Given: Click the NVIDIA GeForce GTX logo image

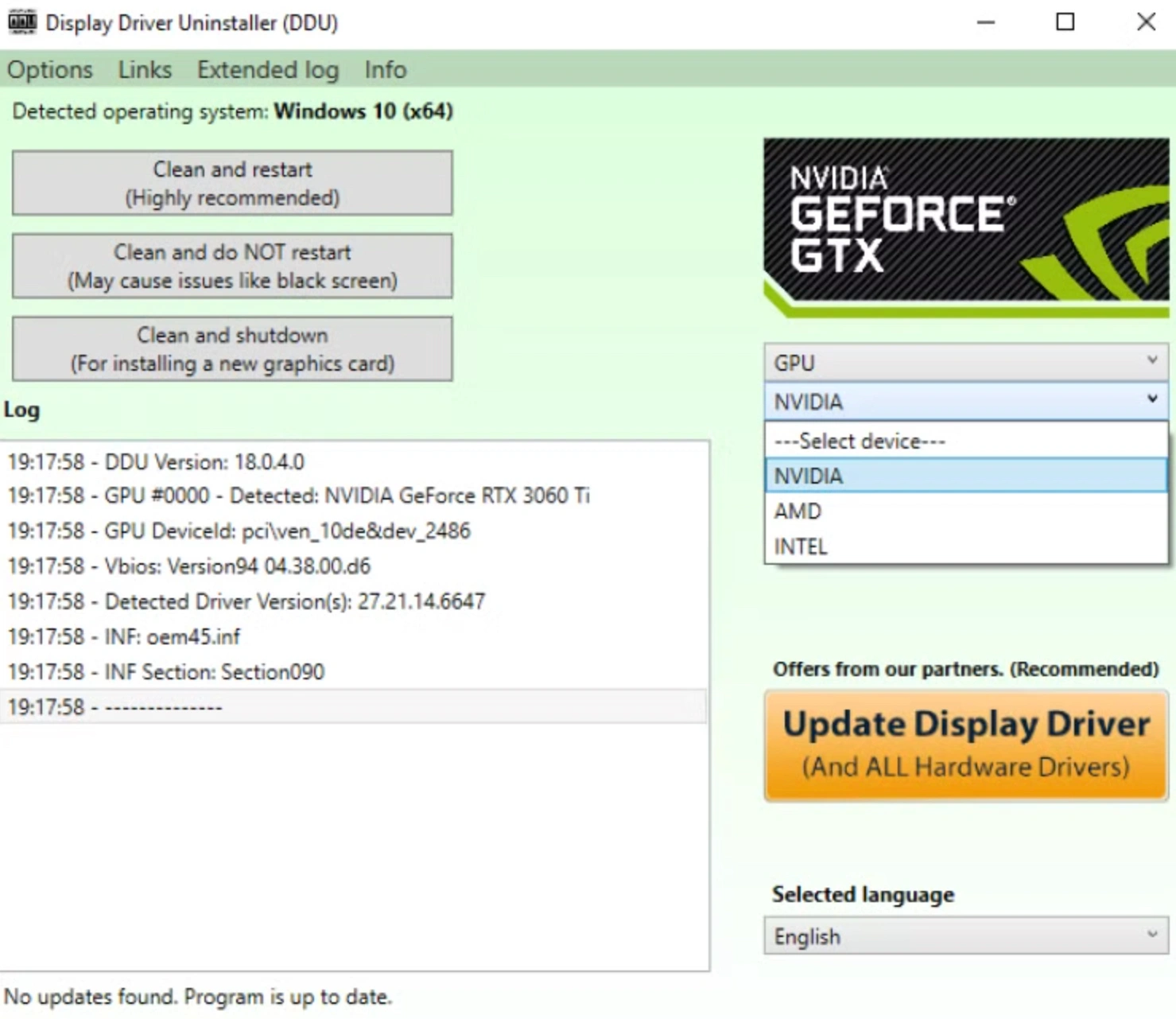Looking at the screenshot, I should tap(966, 228).
